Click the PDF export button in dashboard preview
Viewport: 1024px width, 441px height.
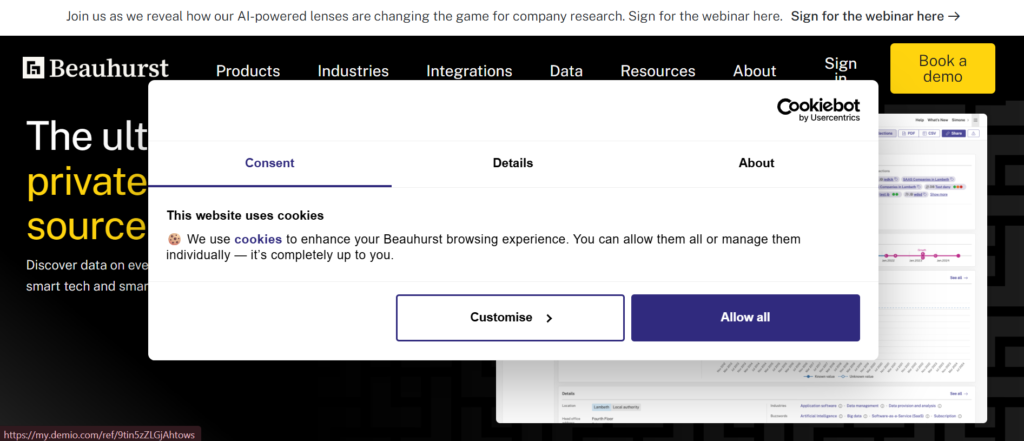(x=909, y=132)
